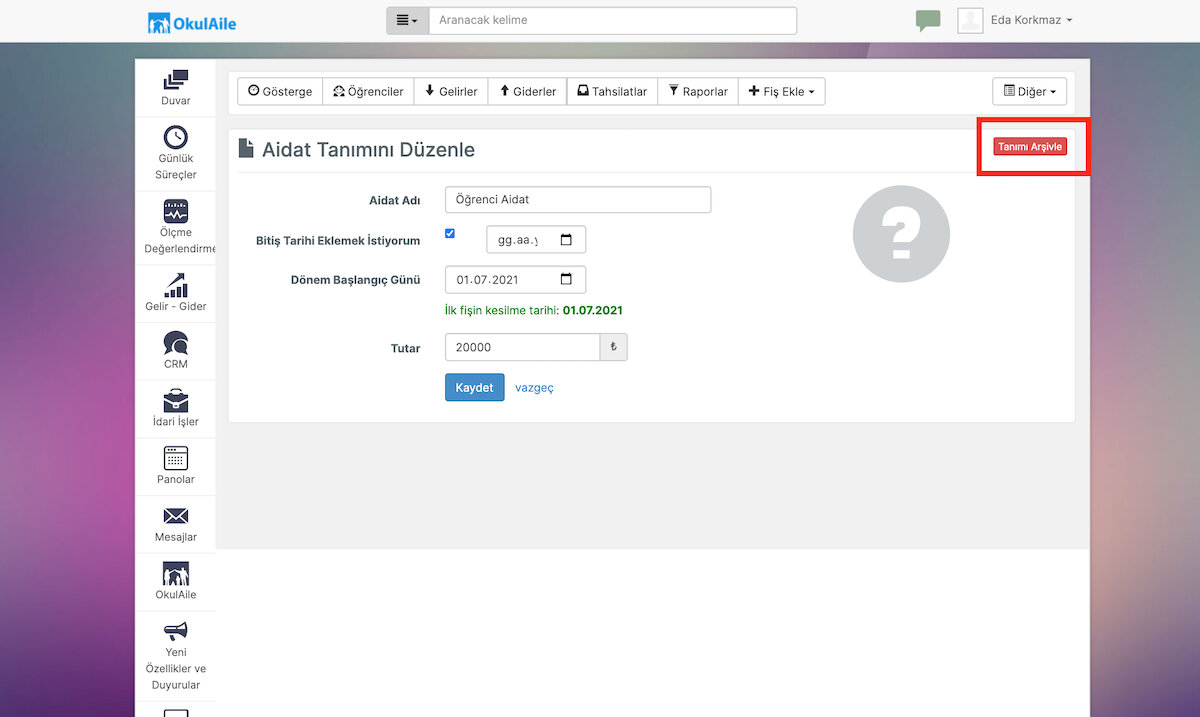Open the search filter list dropdown
Viewport: 1200px width, 717px height.
click(408, 20)
